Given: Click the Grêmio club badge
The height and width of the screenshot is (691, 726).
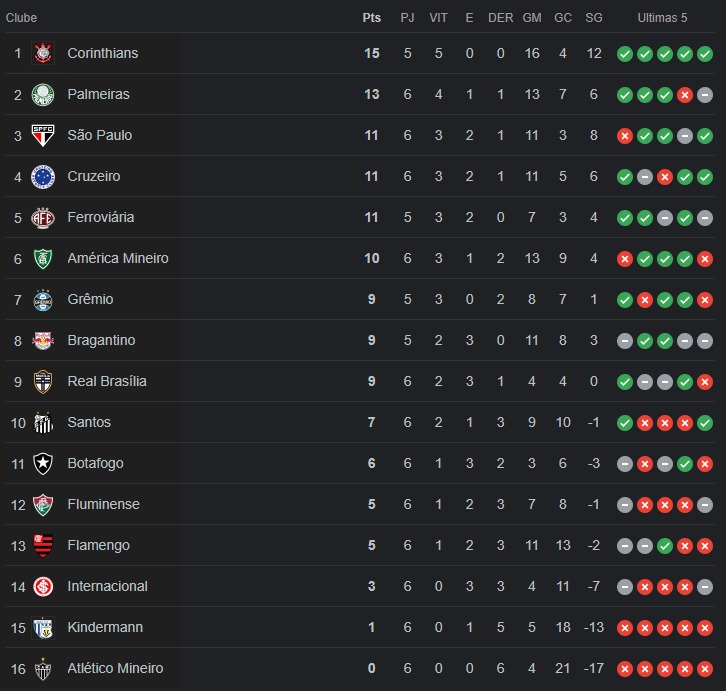Looking at the screenshot, I should click(43, 300).
